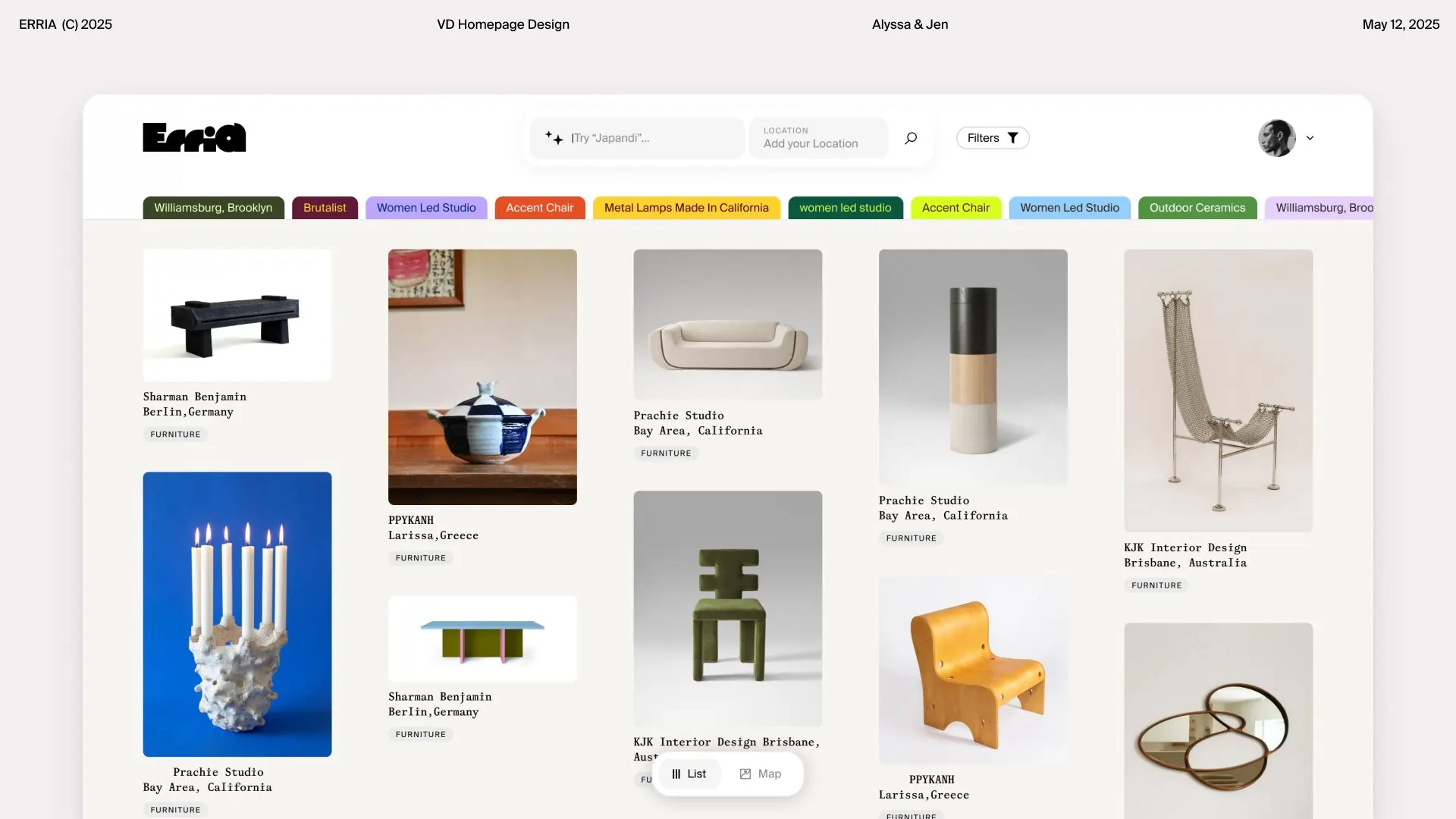Viewport: 1456px width, 819px height.
Task: Click Sharman Benjamin under the colorful table
Action: 440,697
